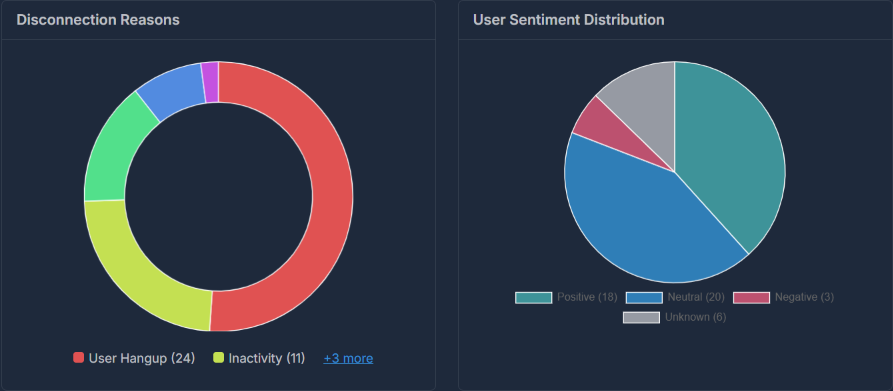Open the '+3 more' disconnection reasons link

pyautogui.click(x=348, y=359)
